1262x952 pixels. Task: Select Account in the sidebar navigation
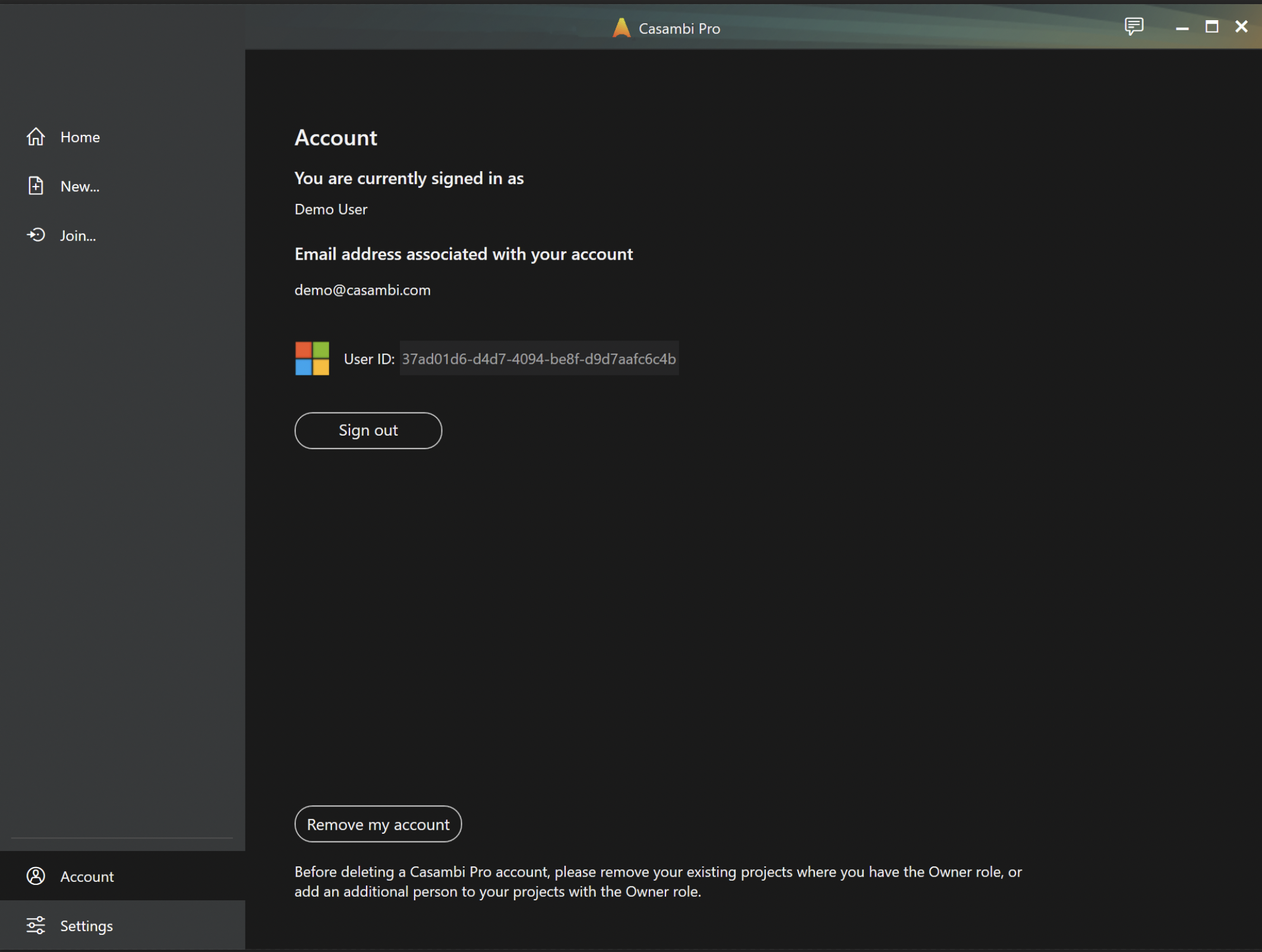click(x=87, y=877)
